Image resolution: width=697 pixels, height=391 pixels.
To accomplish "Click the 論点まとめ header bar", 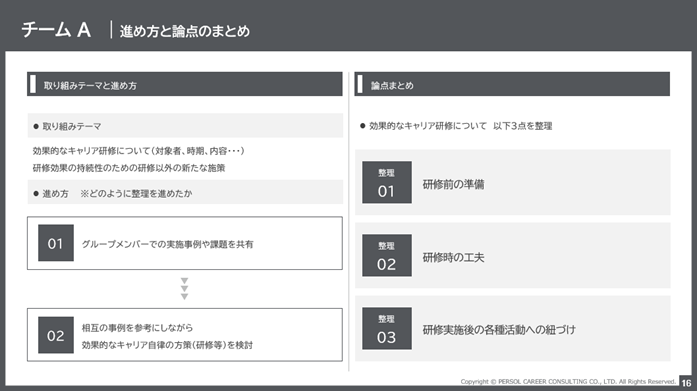I will pos(512,84).
